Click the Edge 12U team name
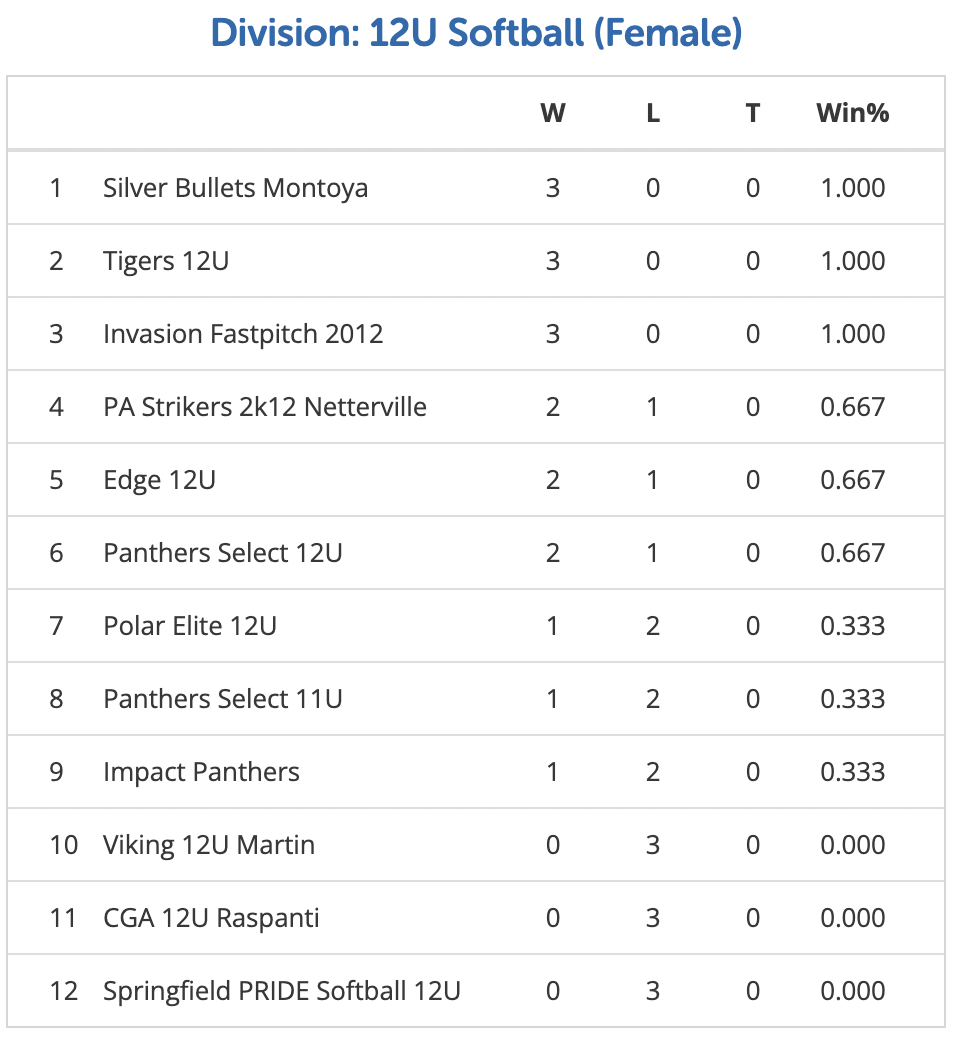Image resolution: width=966 pixels, height=1044 pixels. coord(159,480)
